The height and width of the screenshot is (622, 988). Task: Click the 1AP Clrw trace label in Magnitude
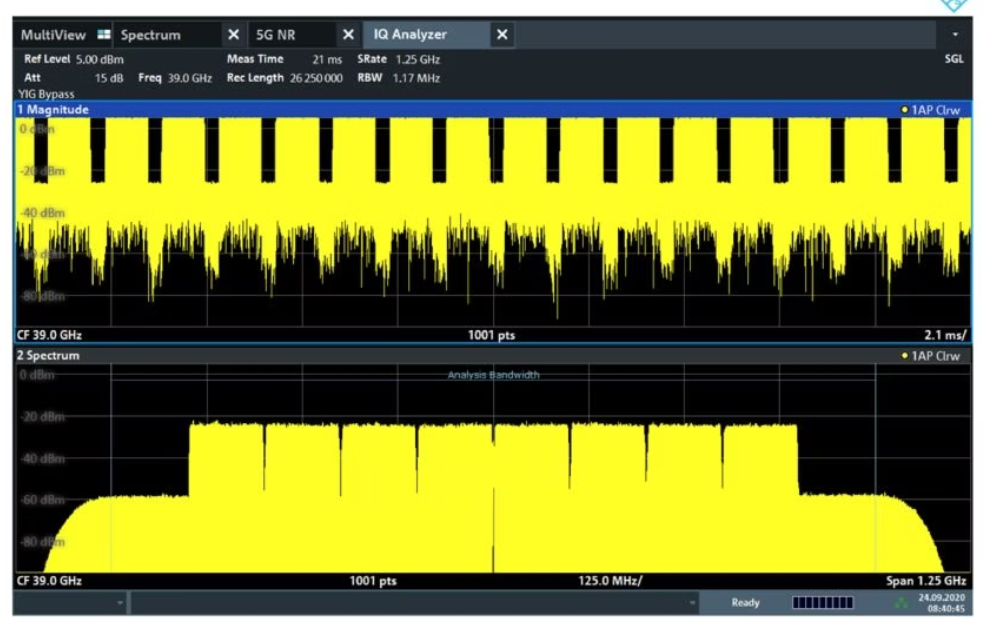pyautogui.click(x=936, y=110)
